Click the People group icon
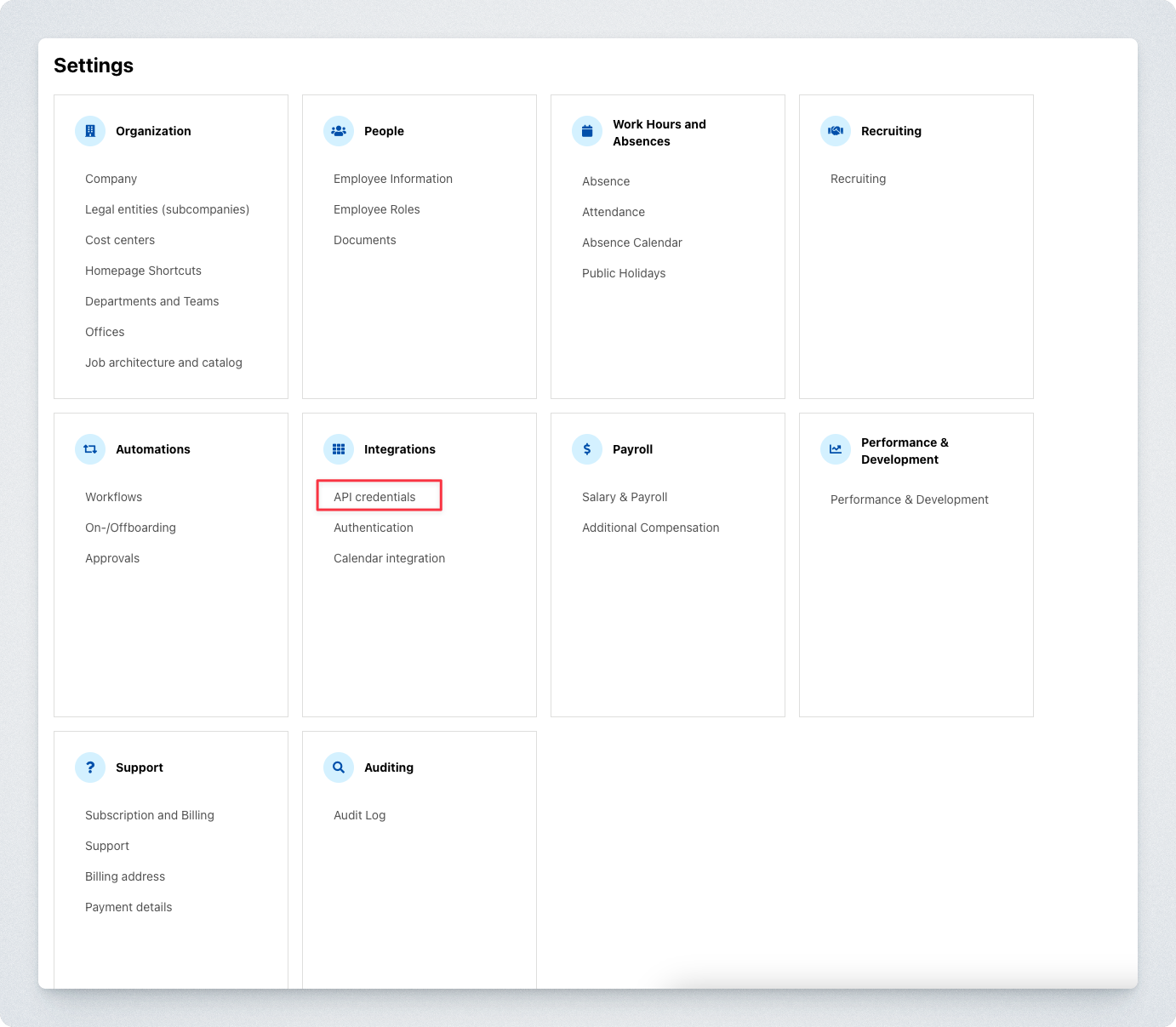The height and width of the screenshot is (1027, 1176). point(339,131)
